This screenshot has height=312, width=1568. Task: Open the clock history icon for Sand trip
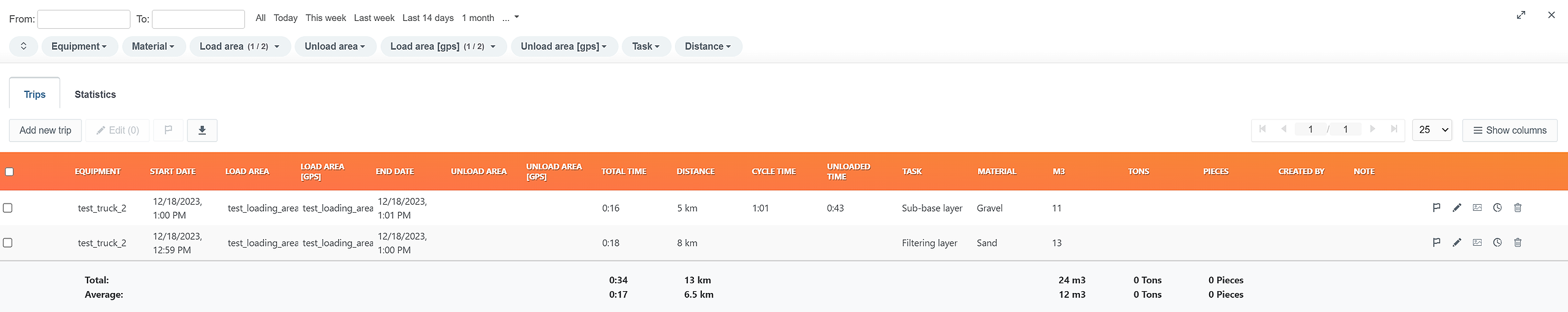coord(1498,243)
